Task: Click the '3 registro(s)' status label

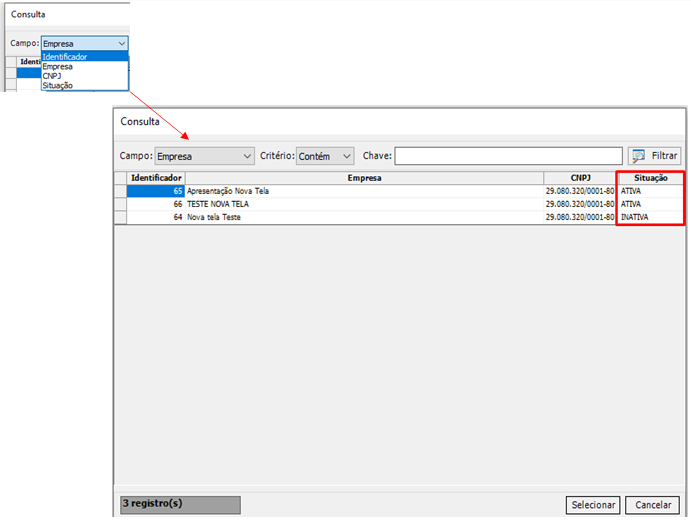Action: (180, 504)
